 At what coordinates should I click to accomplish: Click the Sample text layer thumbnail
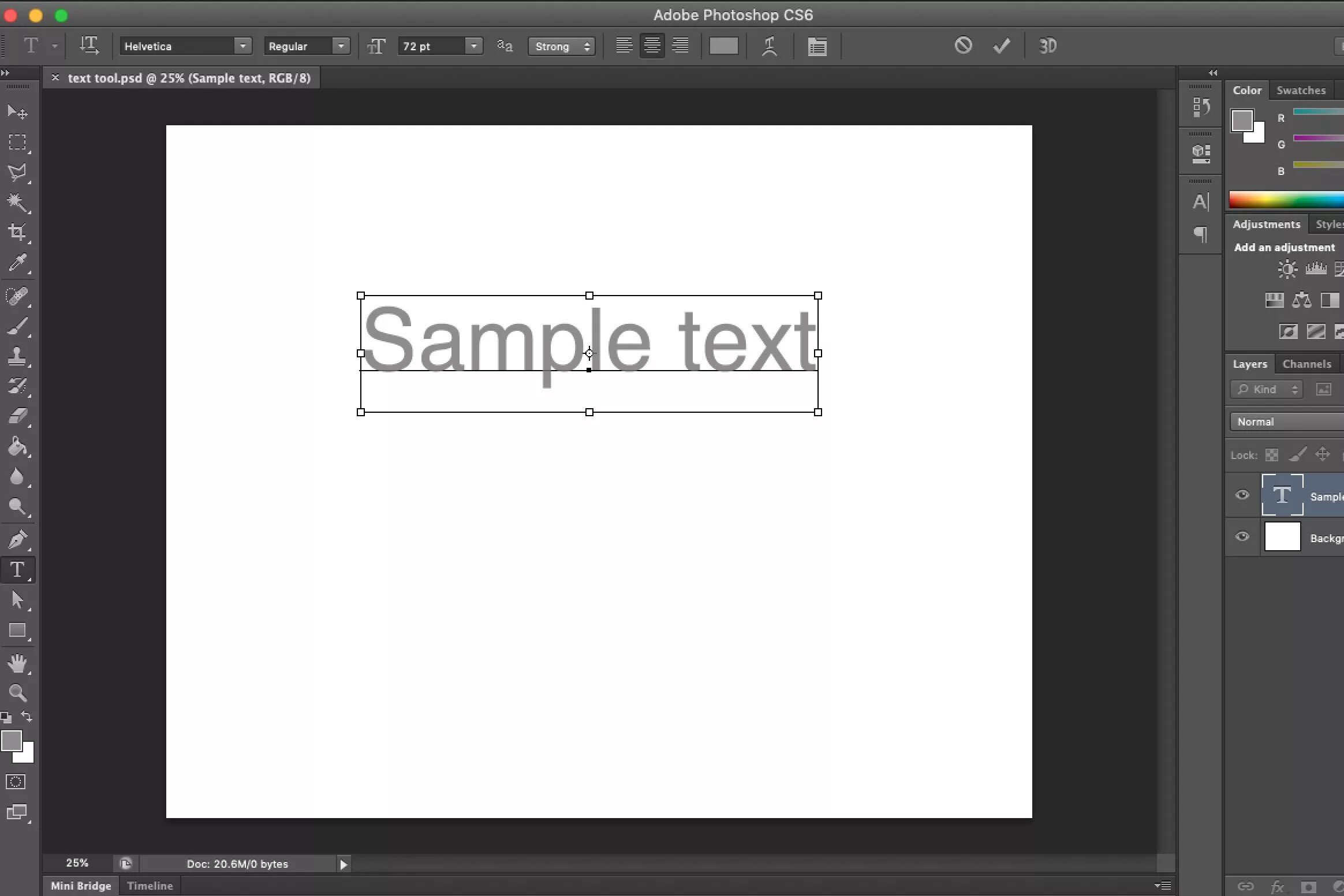[x=1283, y=494]
